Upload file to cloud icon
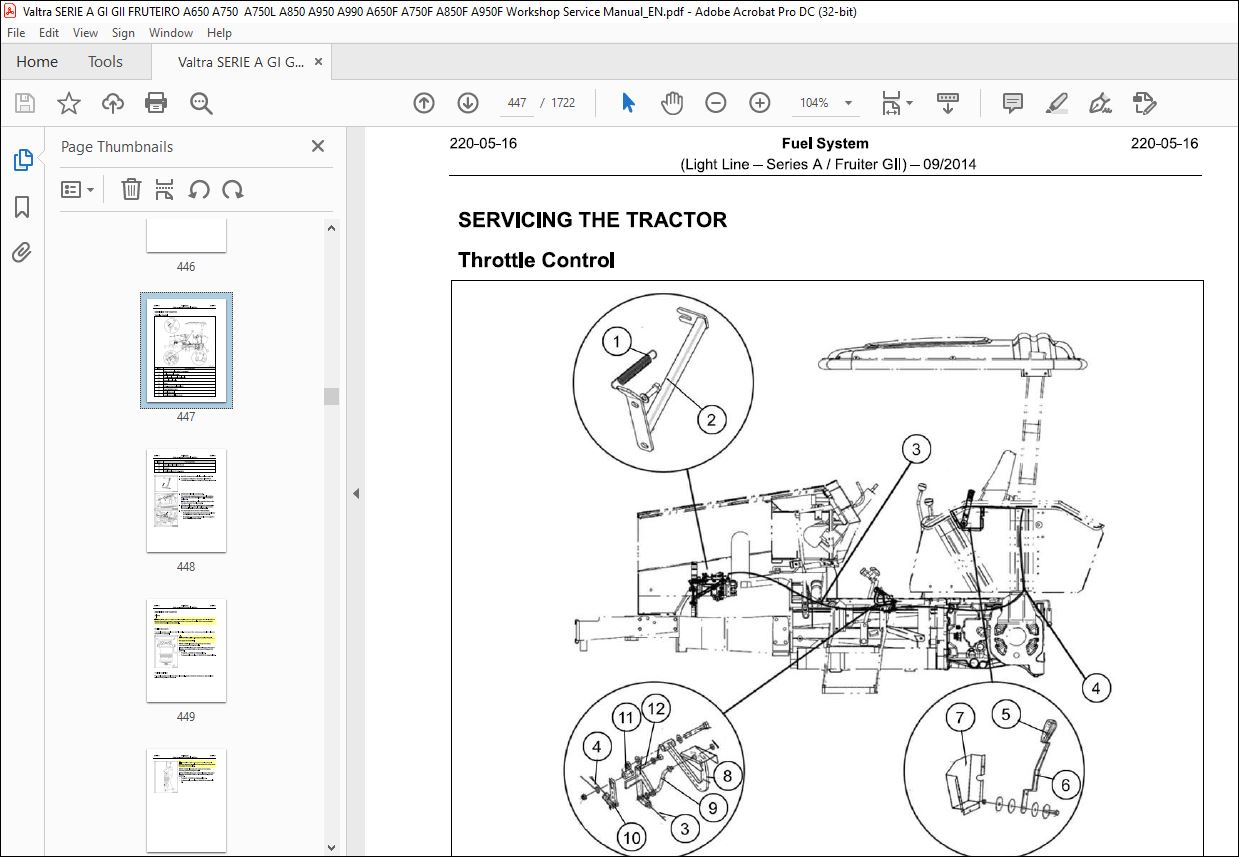 coord(113,103)
